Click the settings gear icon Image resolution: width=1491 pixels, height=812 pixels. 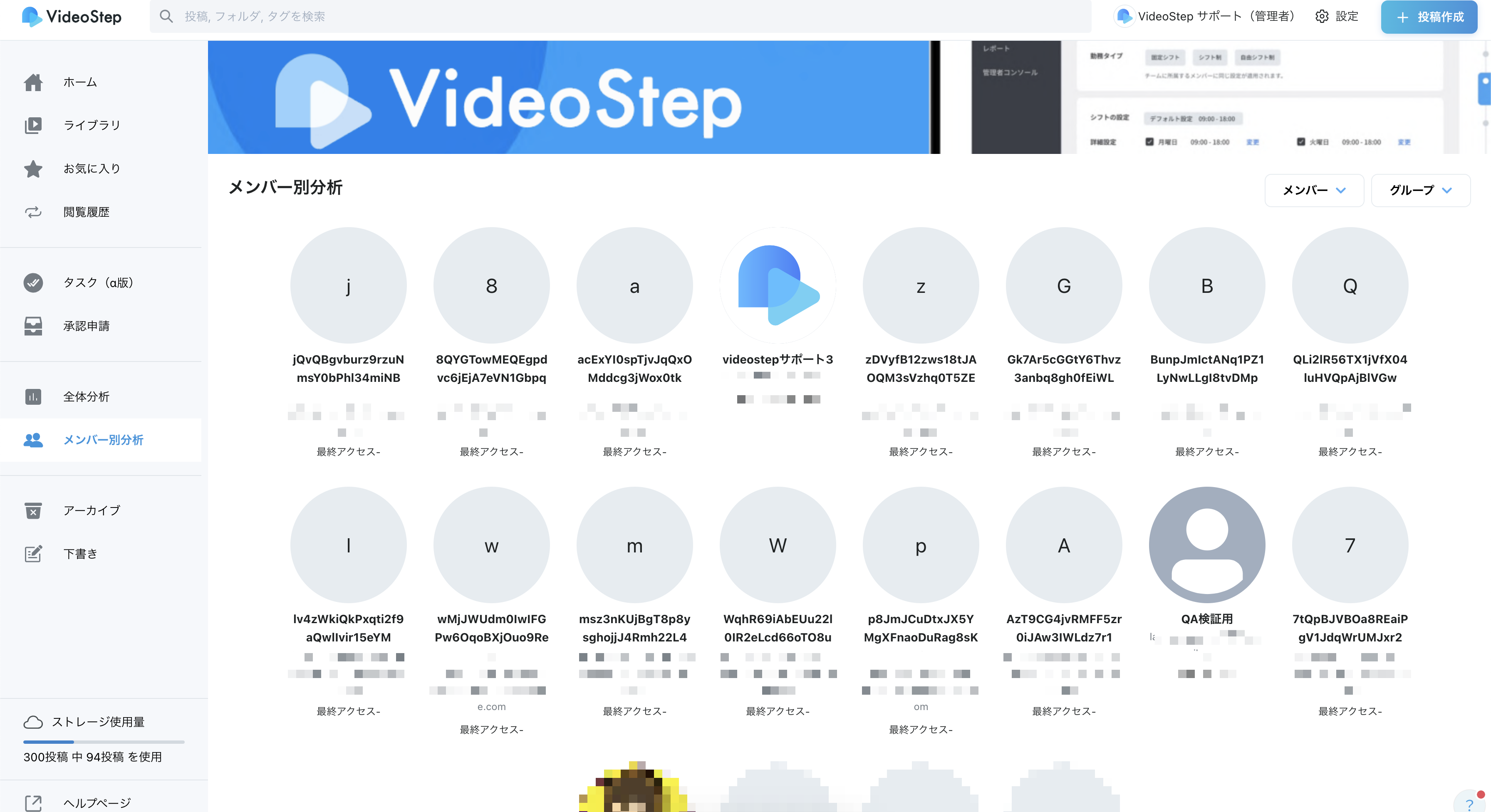1322,16
